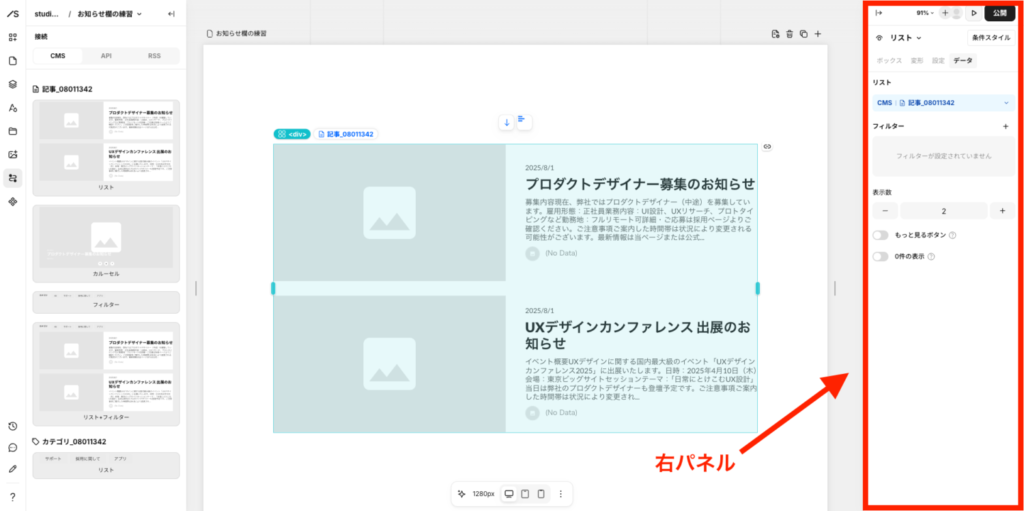The height and width of the screenshot is (511, 1024).
Task: Switch to the ボックス tab
Action: point(889,61)
